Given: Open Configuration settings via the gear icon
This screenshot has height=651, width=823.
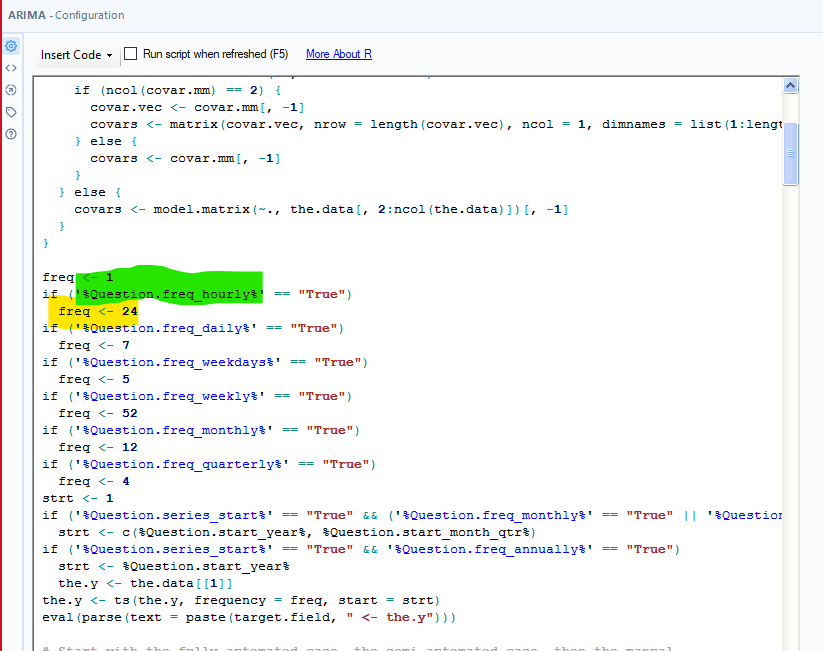Looking at the screenshot, I should 11,44.
